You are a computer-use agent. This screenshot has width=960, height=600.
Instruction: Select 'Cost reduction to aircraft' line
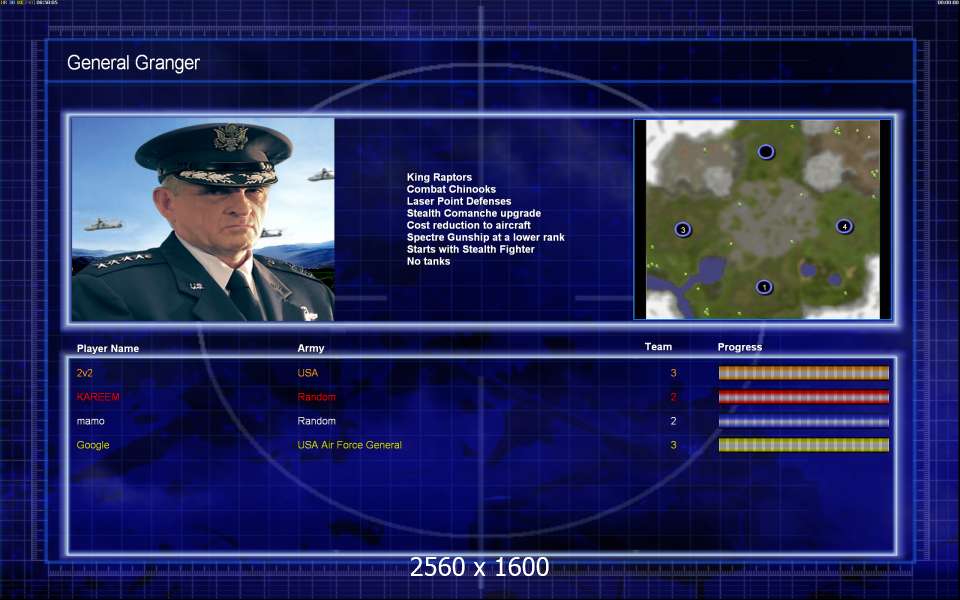coord(468,225)
